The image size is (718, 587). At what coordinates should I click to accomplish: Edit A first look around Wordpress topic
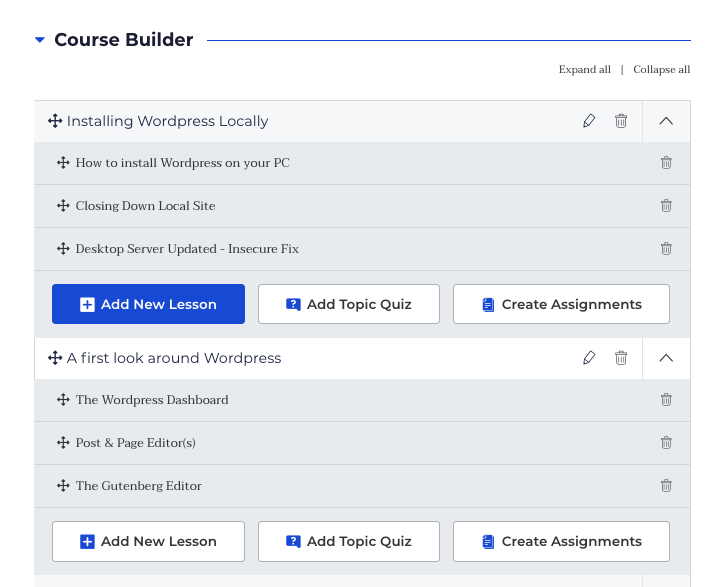(x=589, y=358)
